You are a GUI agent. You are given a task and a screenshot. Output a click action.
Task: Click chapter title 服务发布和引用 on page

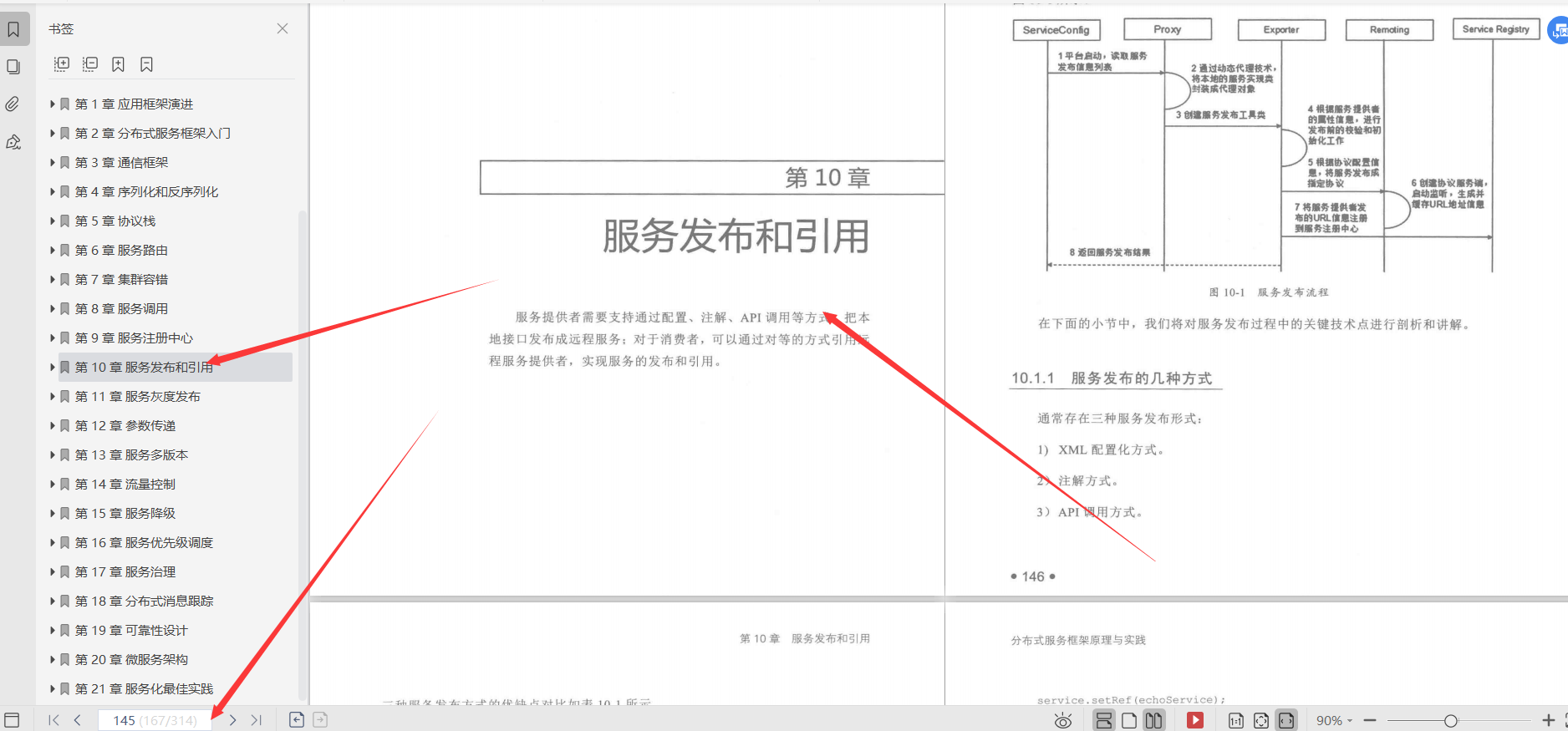(x=736, y=236)
